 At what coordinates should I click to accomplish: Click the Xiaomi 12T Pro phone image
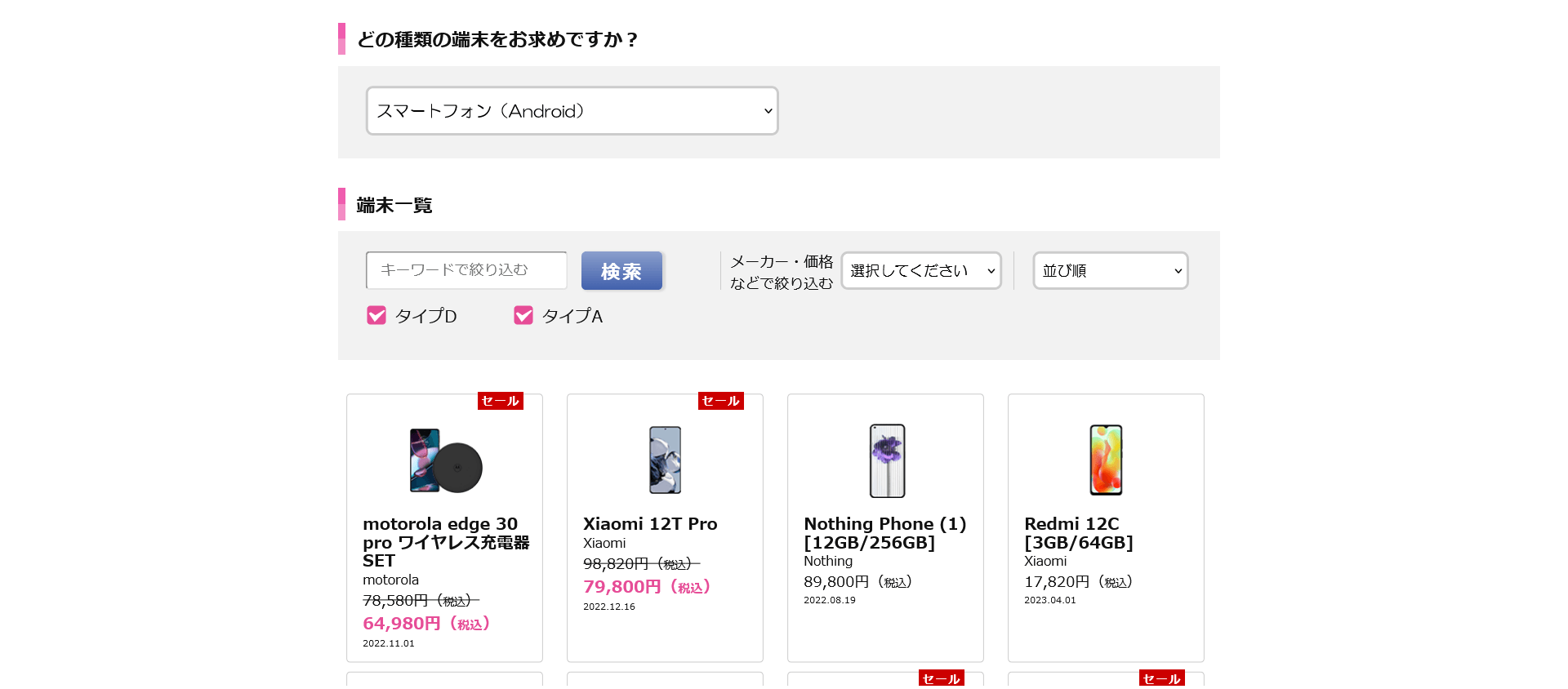point(664,460)
